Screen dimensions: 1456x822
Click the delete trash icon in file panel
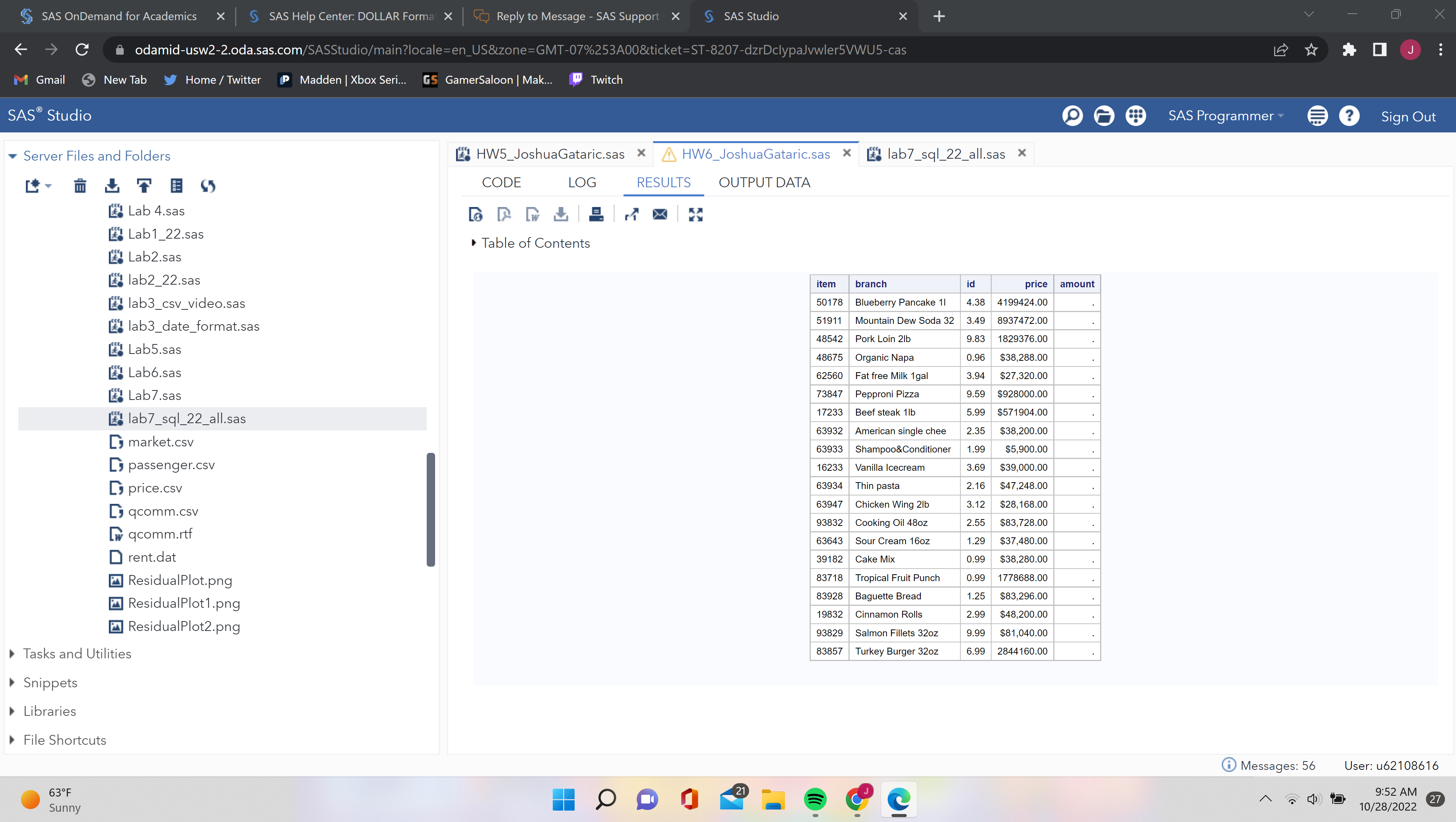click(x=80, y=186)
